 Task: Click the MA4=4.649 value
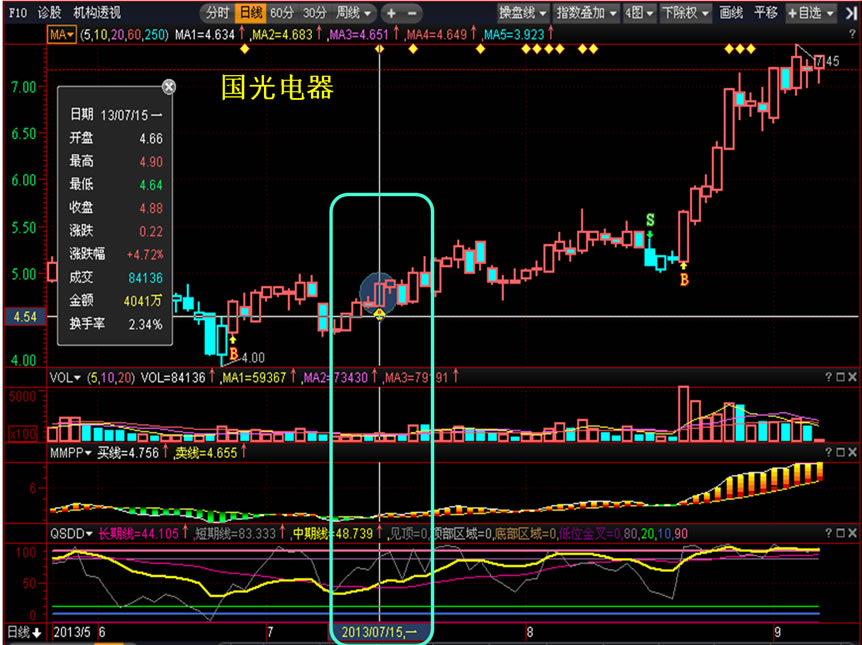[x=436, y=35]
